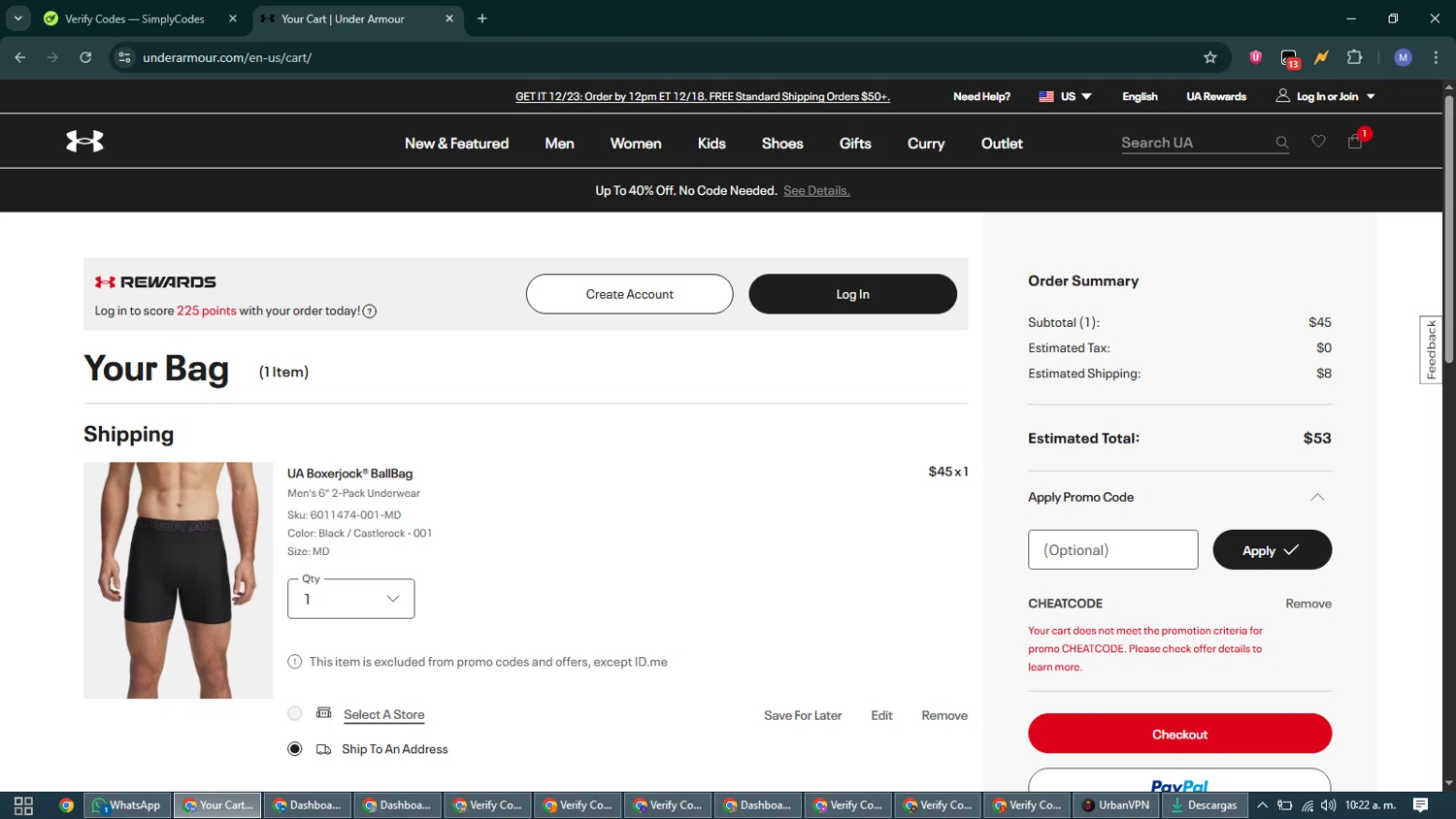Screen dimensions: 1456x819
Task: Collapse the Apply Promo Code section
Action: (1317, 497)
